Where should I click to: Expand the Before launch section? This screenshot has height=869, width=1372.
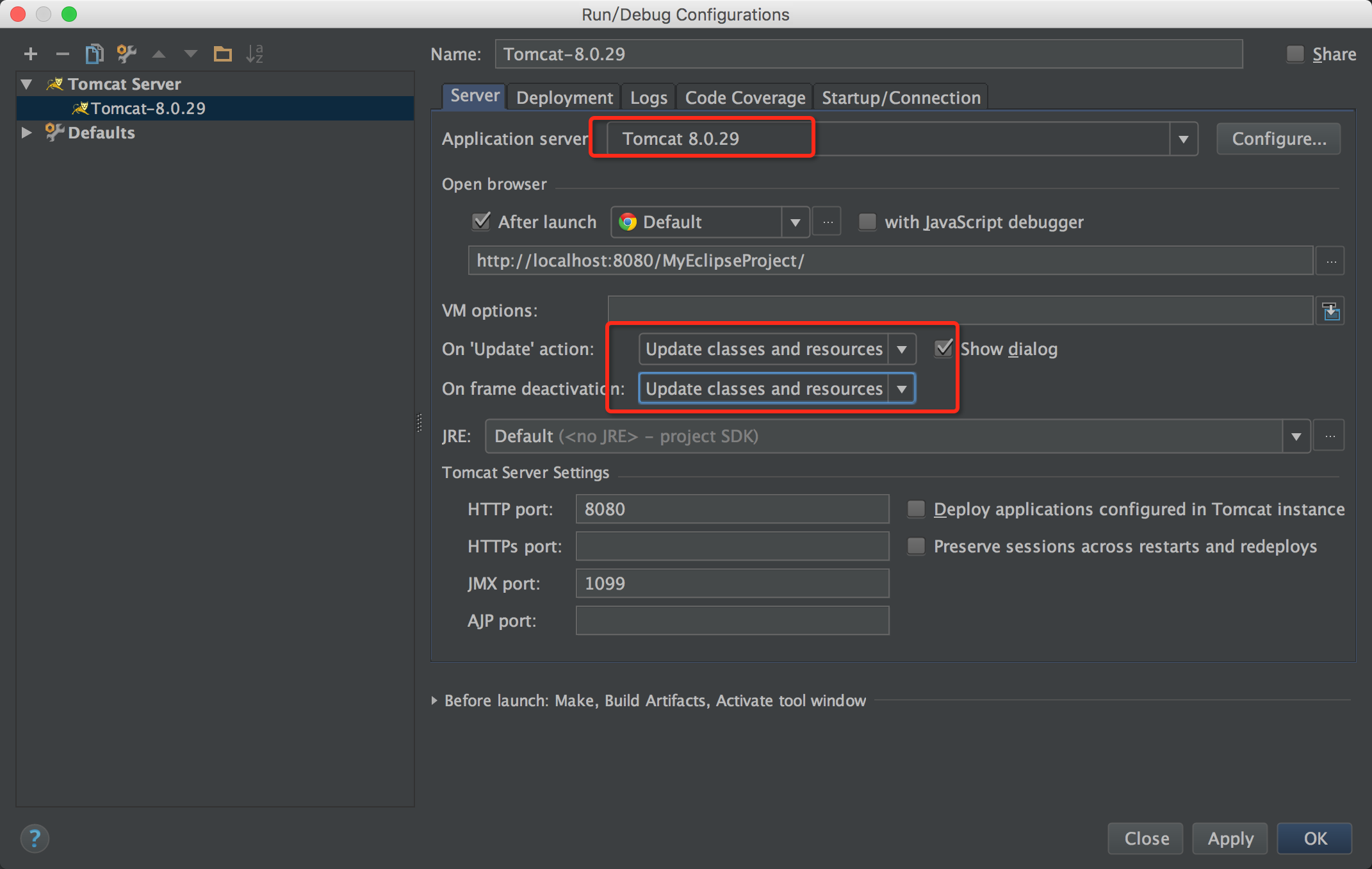click(x=434, y=700)
